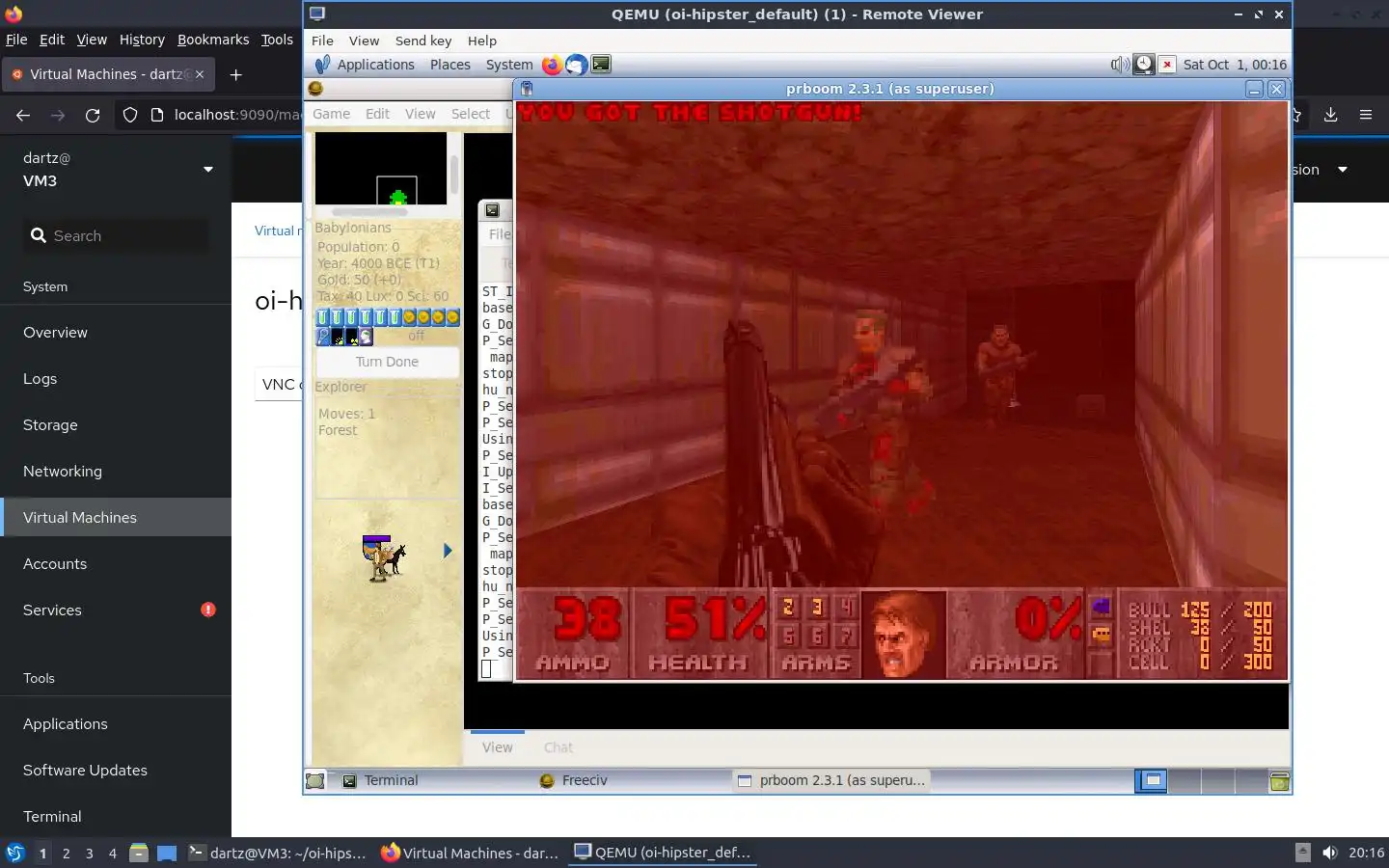Click the Firefox downloads icon
Screen dimensions: 1389x868
[1330, 115]
